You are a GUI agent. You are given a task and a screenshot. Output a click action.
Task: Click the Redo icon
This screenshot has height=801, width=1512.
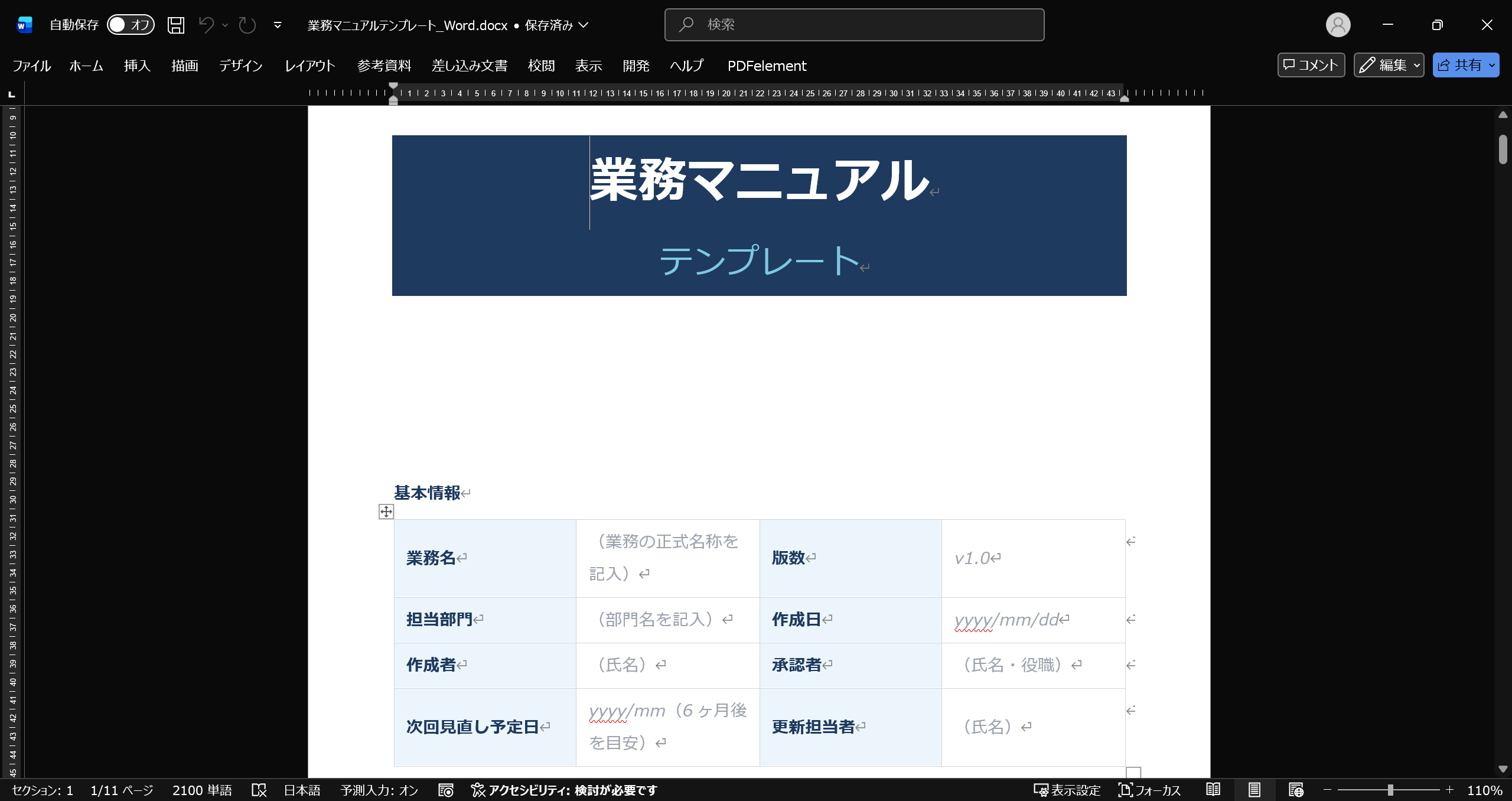[247, 25]
